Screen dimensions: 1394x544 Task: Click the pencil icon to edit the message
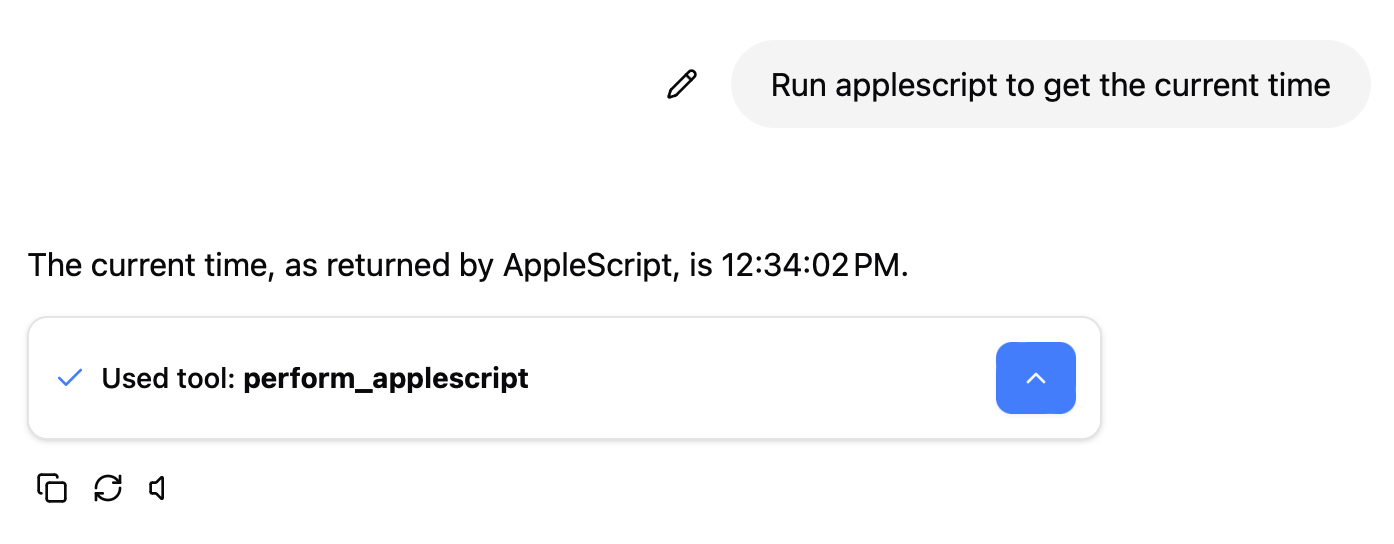681,85
